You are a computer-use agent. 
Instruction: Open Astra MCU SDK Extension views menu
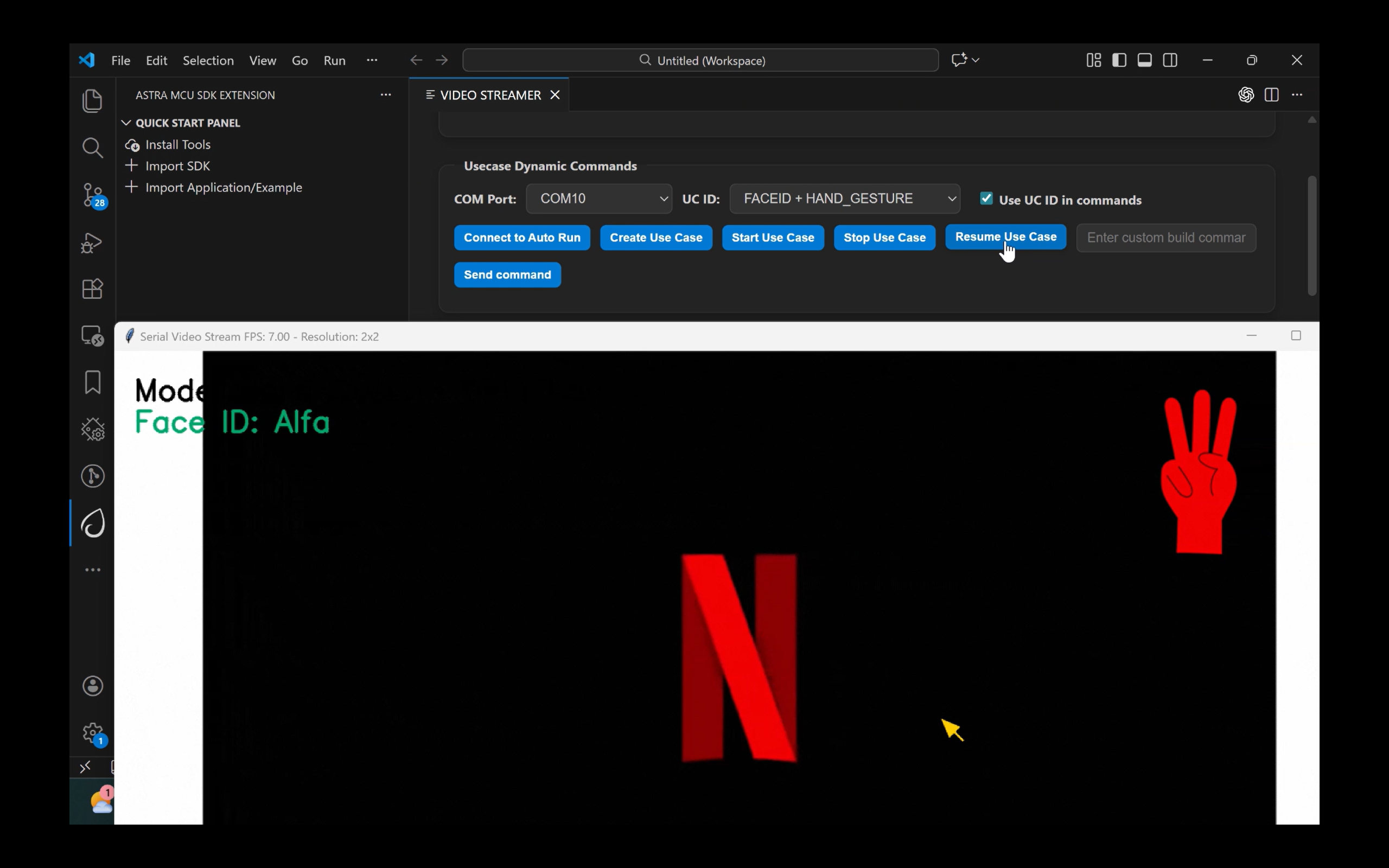386,95
